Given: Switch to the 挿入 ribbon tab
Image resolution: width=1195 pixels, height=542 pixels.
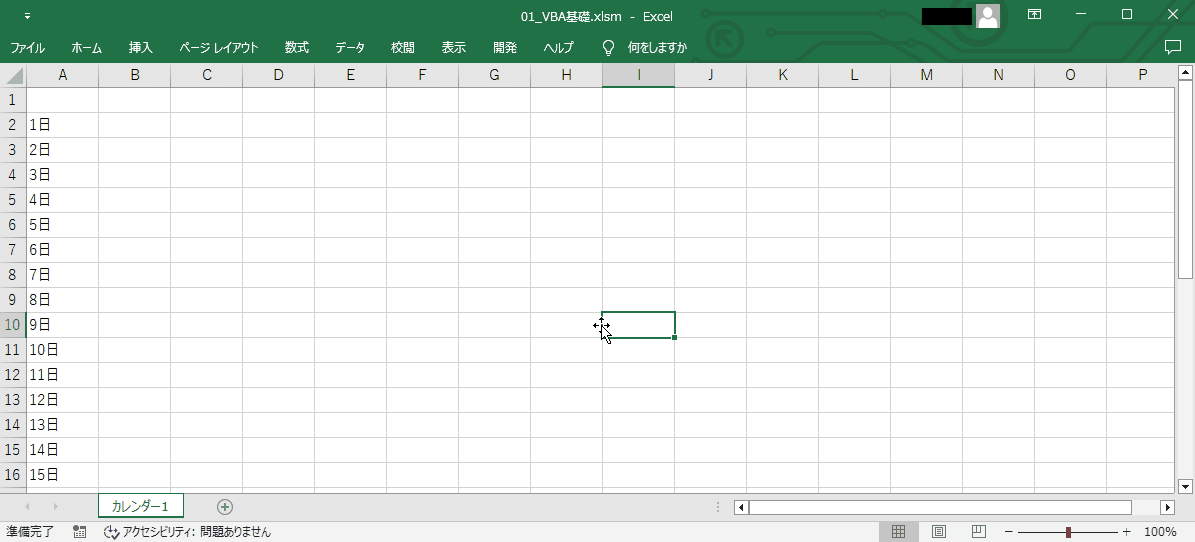Looking at the screenshot, I should pos(141,47).
